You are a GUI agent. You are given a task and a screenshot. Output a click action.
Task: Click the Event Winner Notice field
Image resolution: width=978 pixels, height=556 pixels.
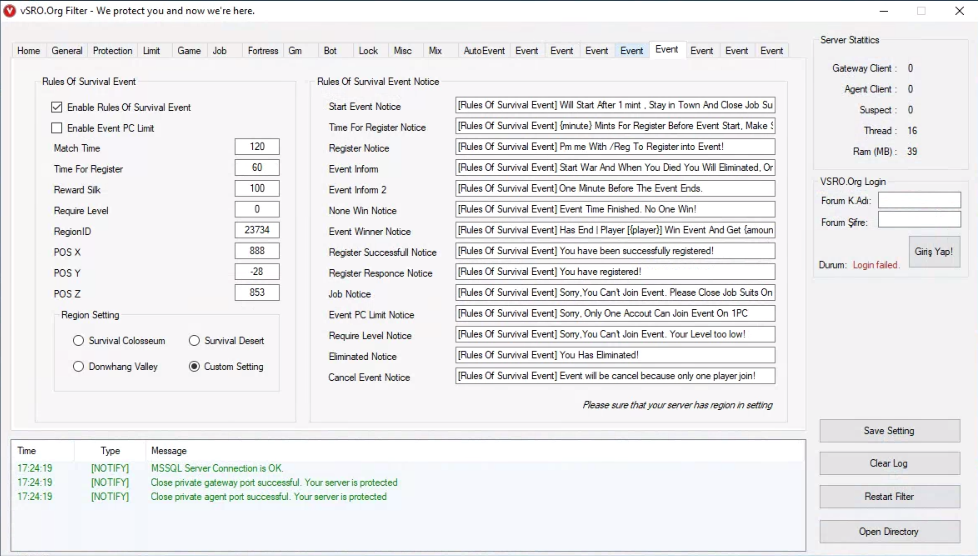tap(615, 230)
